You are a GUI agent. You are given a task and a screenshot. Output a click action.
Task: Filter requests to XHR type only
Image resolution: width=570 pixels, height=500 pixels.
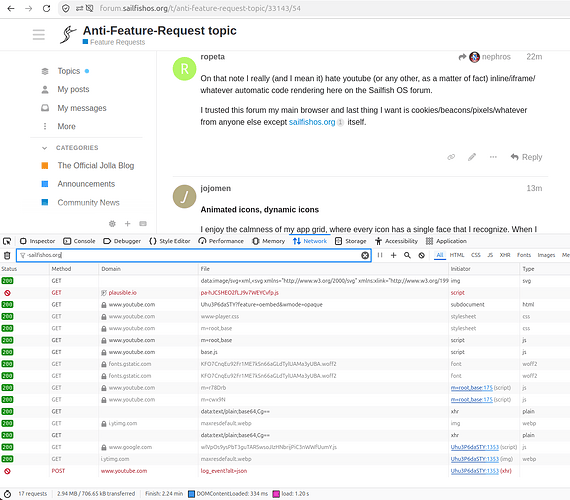point(505,255)
